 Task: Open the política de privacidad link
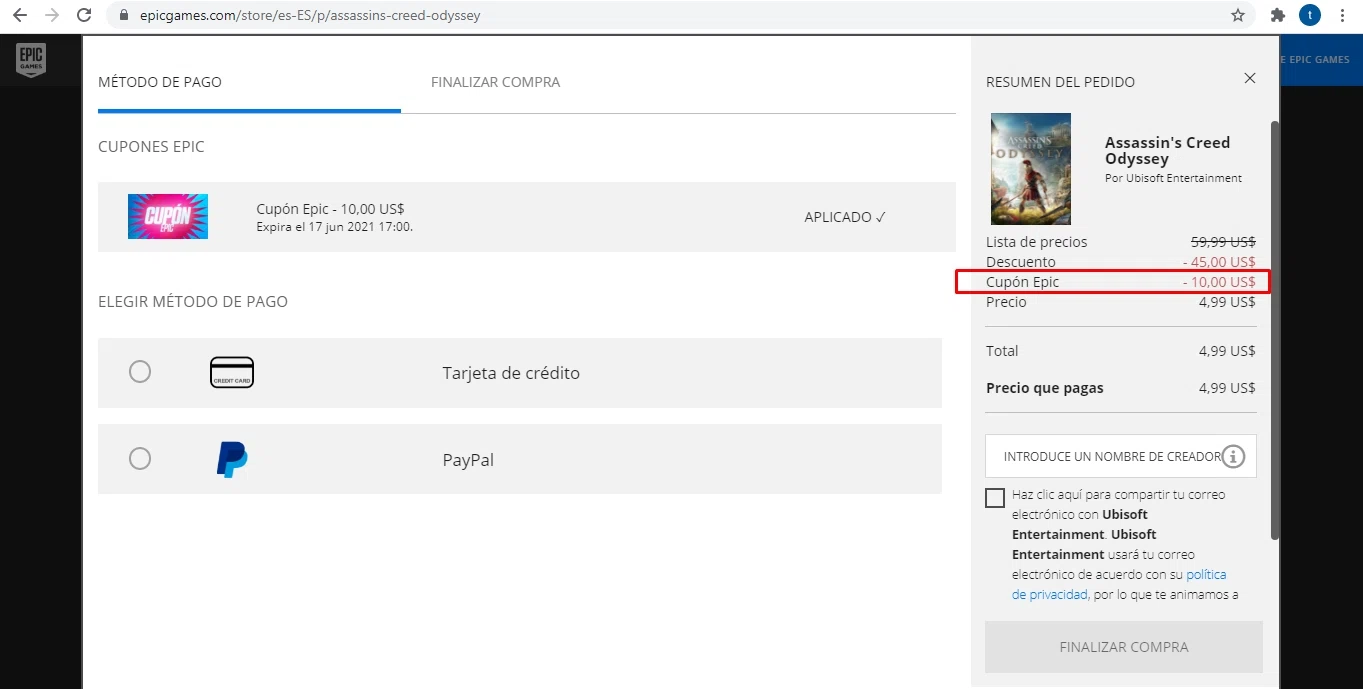(x=1119, y=584)
